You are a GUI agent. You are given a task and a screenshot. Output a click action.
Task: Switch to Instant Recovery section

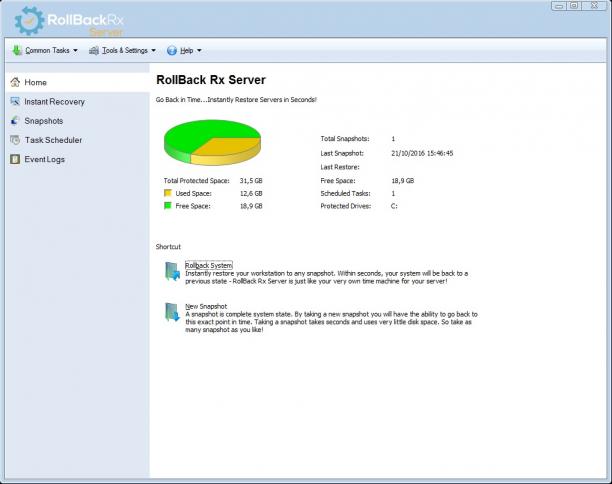[x=78, y=101]
